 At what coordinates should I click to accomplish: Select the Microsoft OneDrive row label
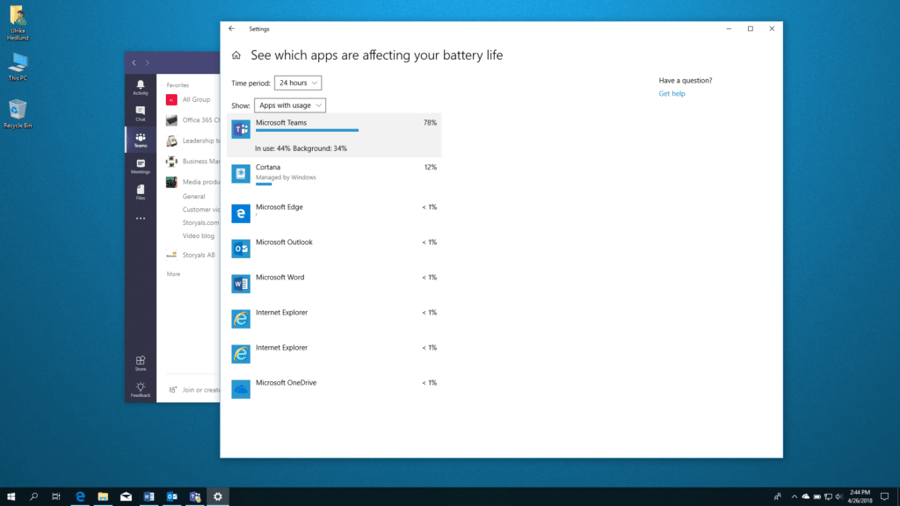pos(286,382)
